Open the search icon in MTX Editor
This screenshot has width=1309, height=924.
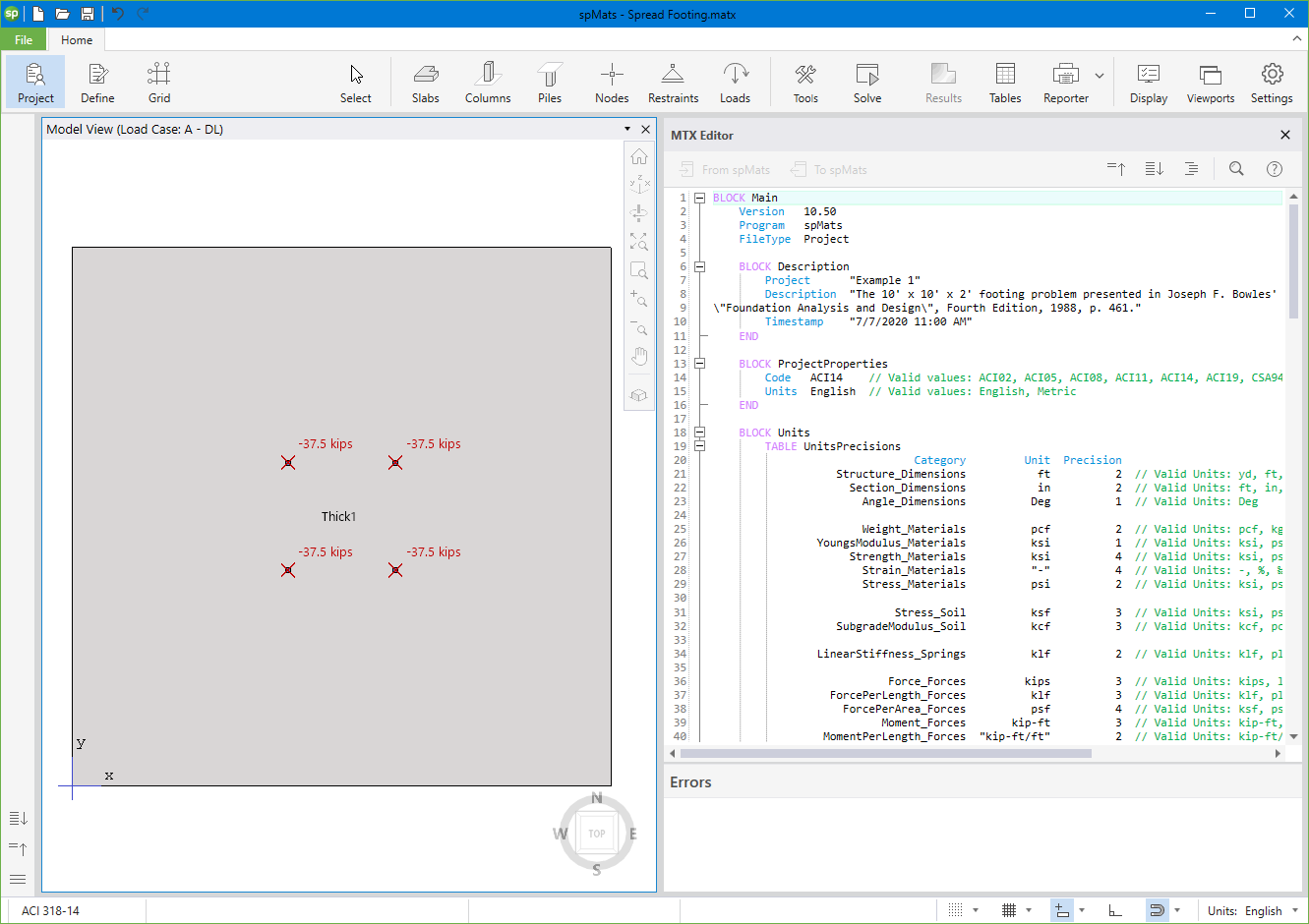pyautogui.click(x=1236, y=169)
